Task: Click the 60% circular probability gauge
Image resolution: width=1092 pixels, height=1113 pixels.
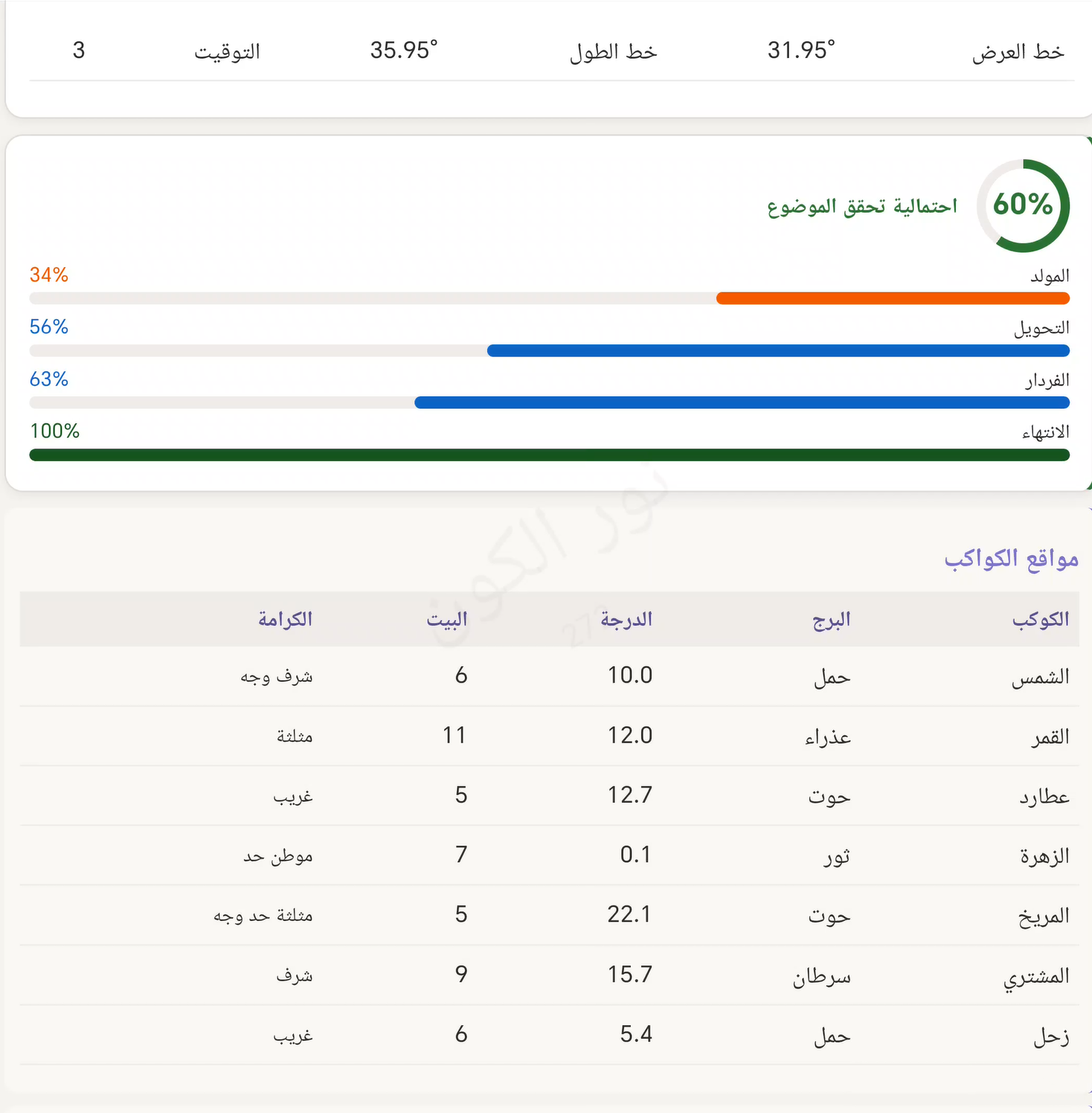Action: 1023,205
